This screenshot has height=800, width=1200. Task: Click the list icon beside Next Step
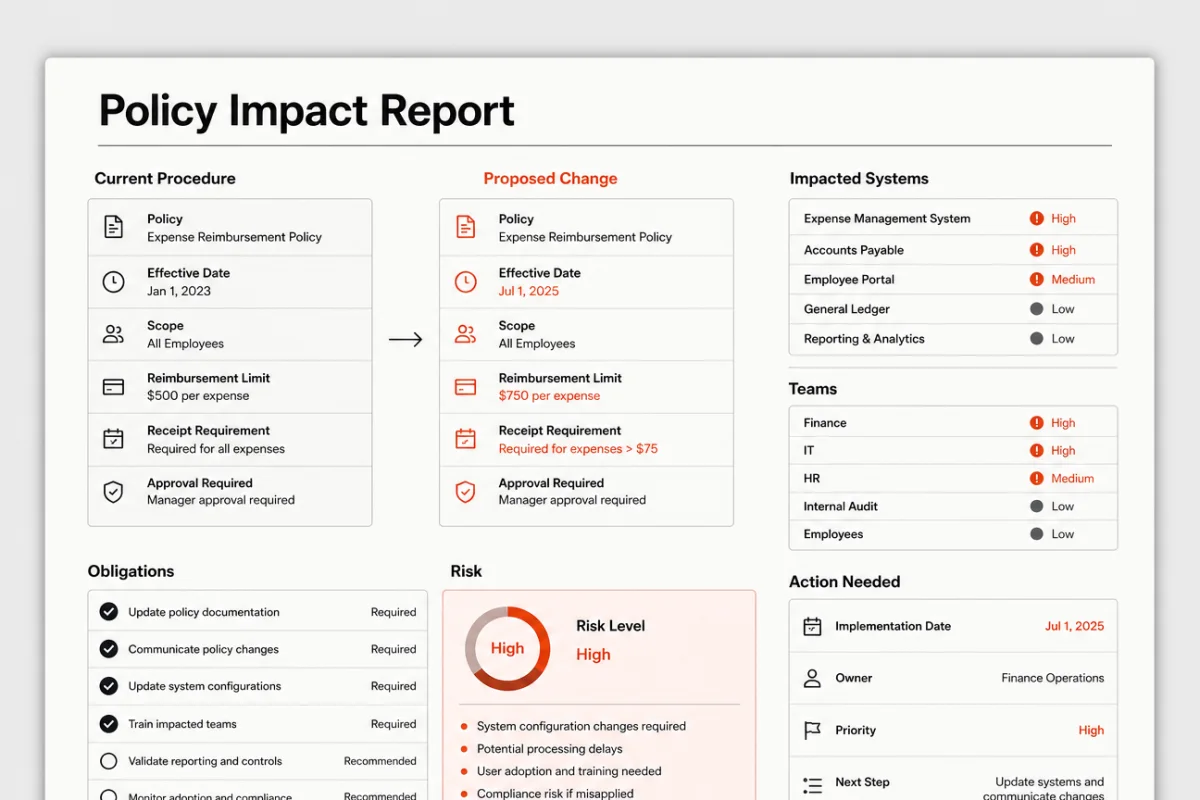pyautogui.click(x=813, y=785)
